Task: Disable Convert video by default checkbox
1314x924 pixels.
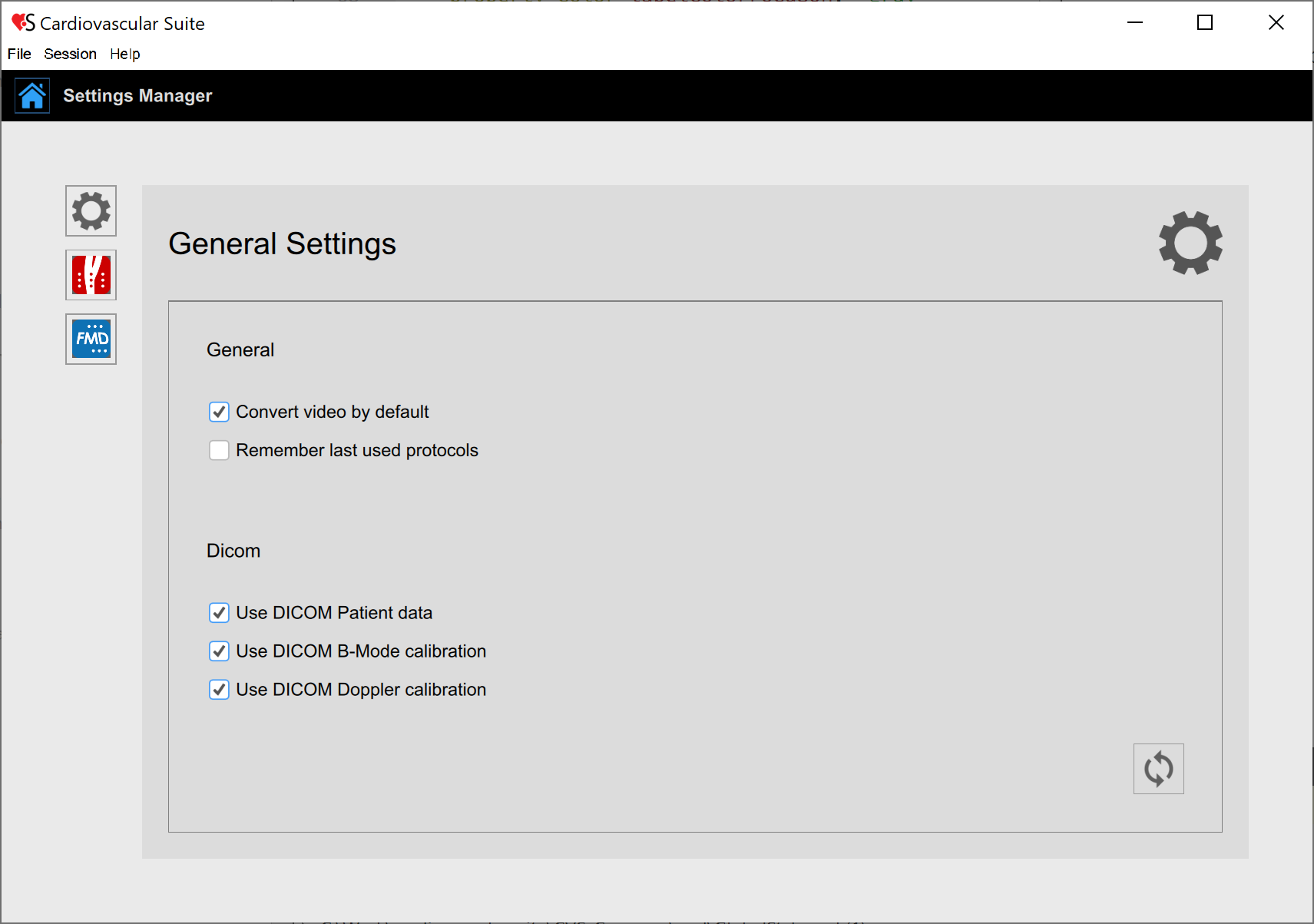Action: click(219, 412)
